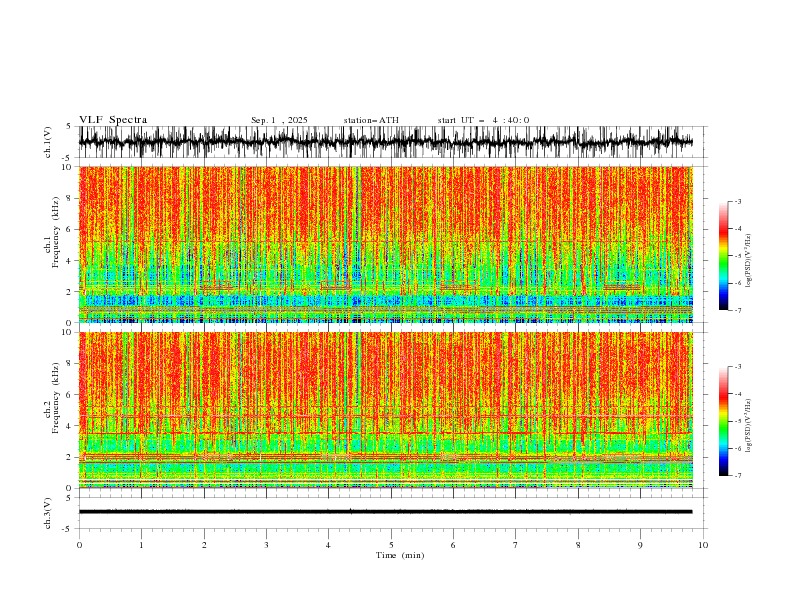Click the '6' kHz tick on ch.2 axis
792x612 pixels.
(x=71, y=395)
